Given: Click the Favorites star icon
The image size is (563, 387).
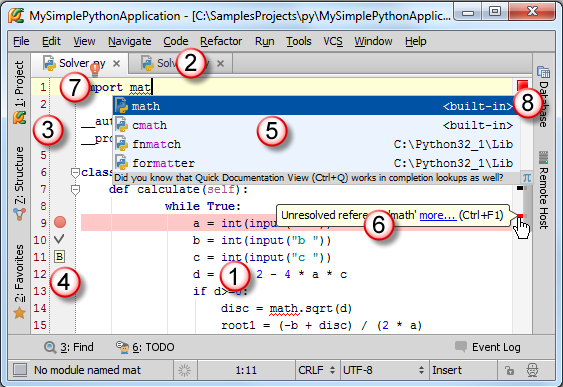Looking at the screenshot, I should click(19, 313).
